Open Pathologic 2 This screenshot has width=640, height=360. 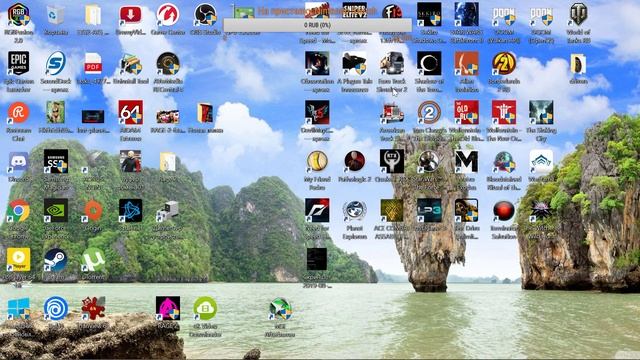coord(354,162)
